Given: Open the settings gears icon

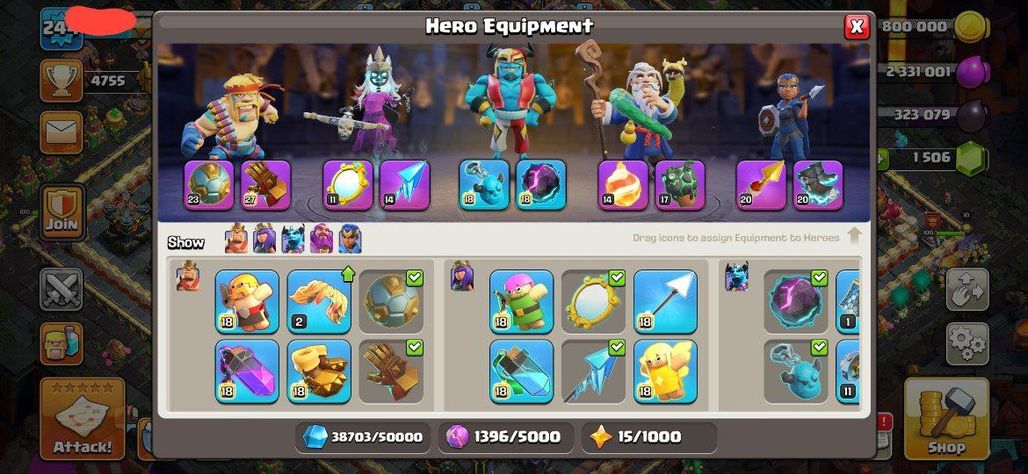Looking at the screenshot, I should click(x=967, y=344).
